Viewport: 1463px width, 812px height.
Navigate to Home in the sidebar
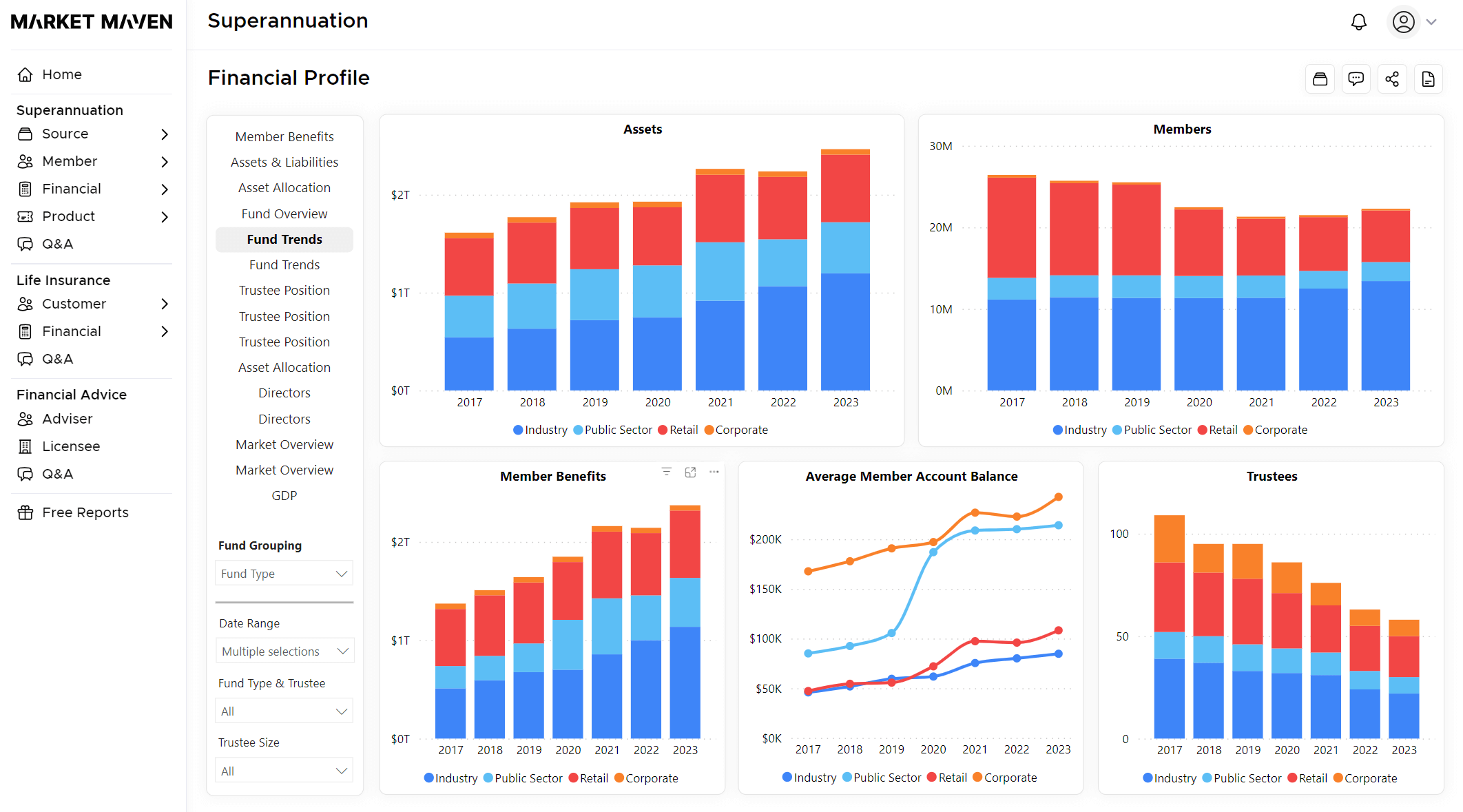(61, 74)
